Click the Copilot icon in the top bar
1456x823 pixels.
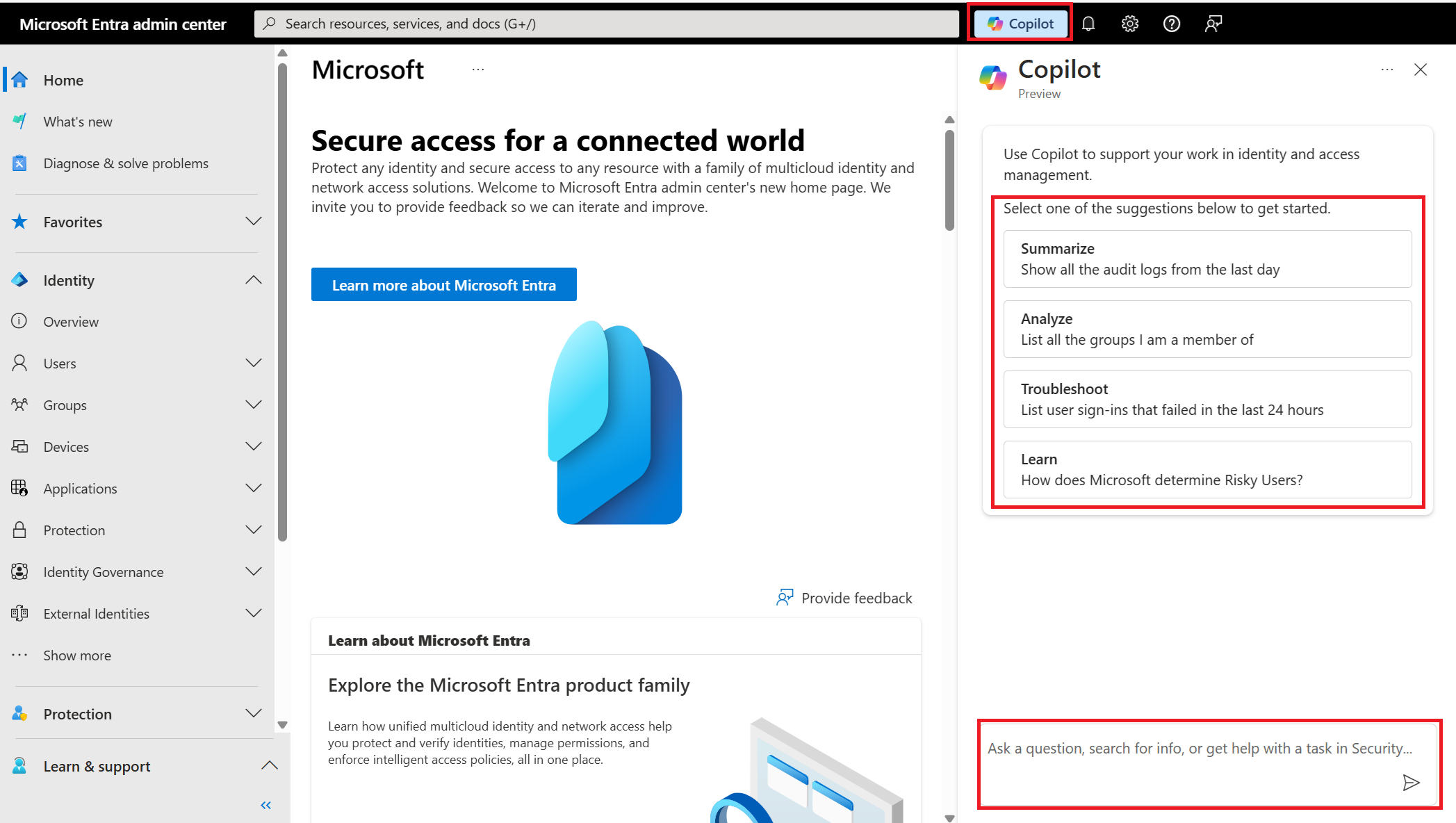pos(1022,22)
